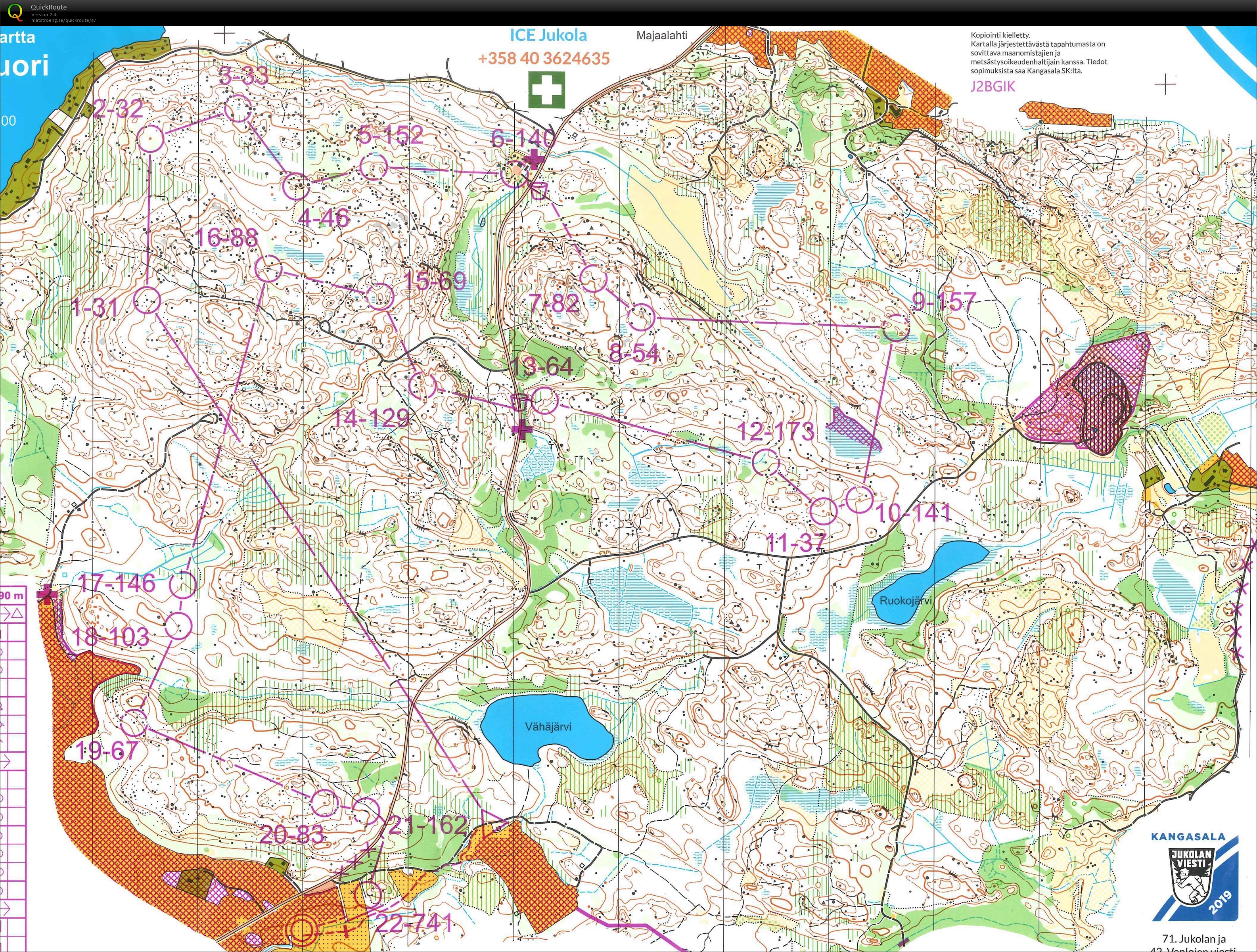This screenshot has height=952, width=1257.
Task: Click the Version 2.4 text
Action: coord(43,14)
